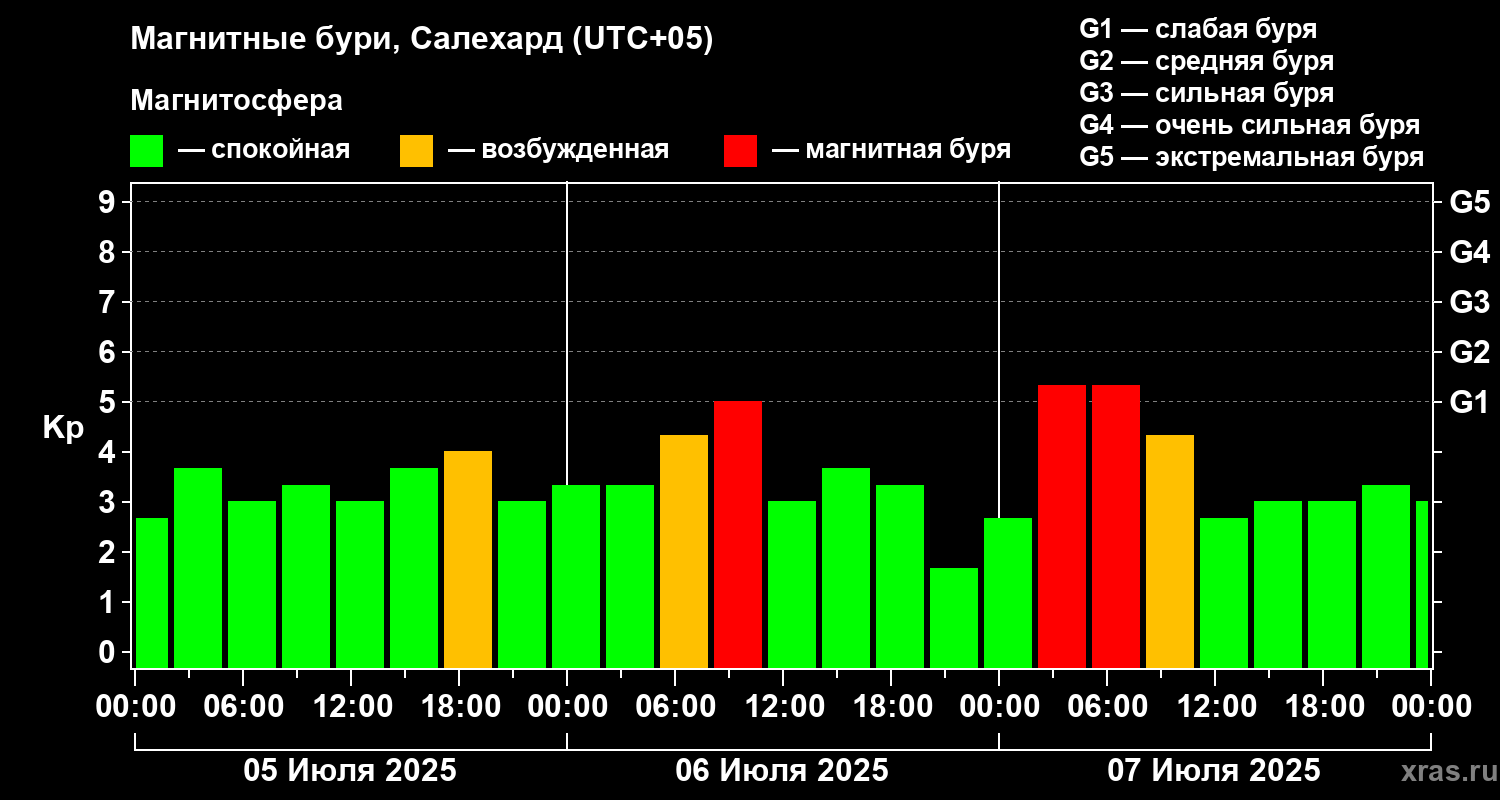Click 'G1 — слабая буря' description line
1500x800 pixels.
click(x=1198, y=29)
